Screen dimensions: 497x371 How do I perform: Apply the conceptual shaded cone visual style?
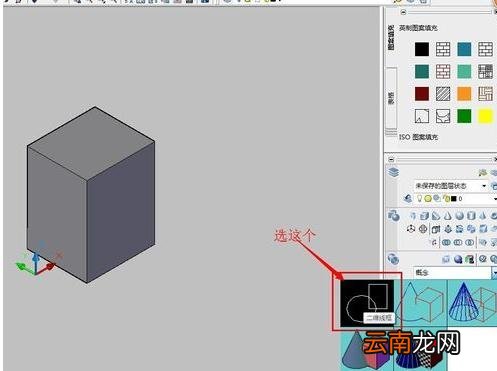point(367,350)
